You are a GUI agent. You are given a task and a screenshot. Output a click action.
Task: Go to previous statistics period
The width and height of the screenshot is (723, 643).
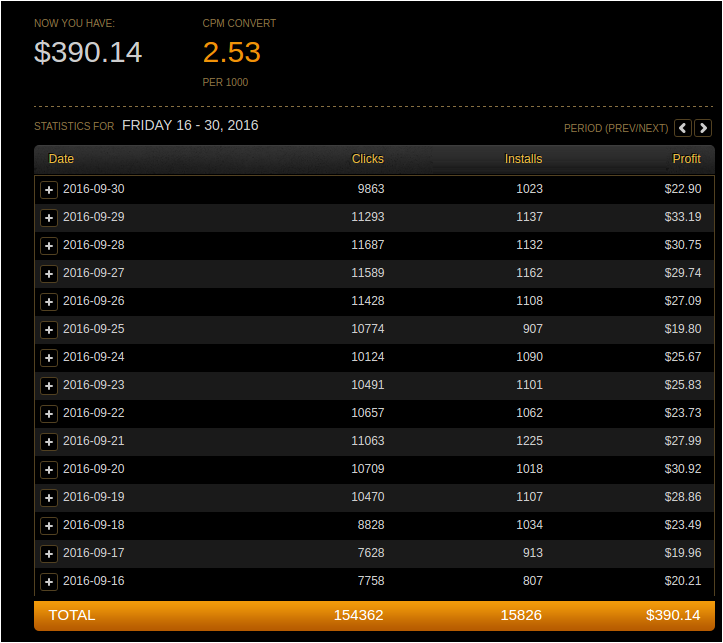[683, 128]
